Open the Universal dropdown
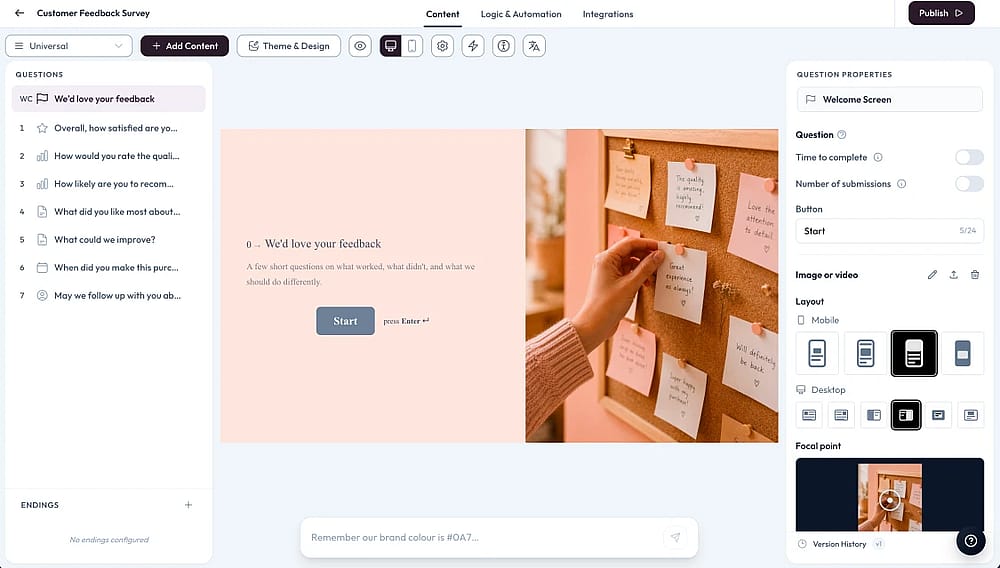 click(x=69, y=46)
